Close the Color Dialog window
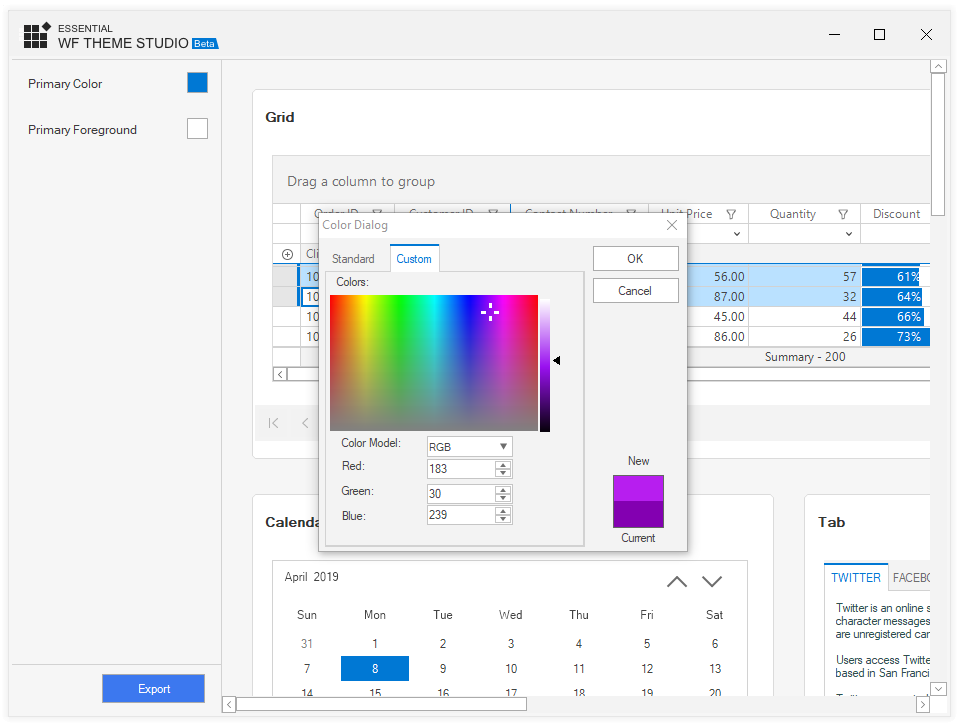Image resolution: width=960 pixels, height=724 pixels. (x=672, y=225)
